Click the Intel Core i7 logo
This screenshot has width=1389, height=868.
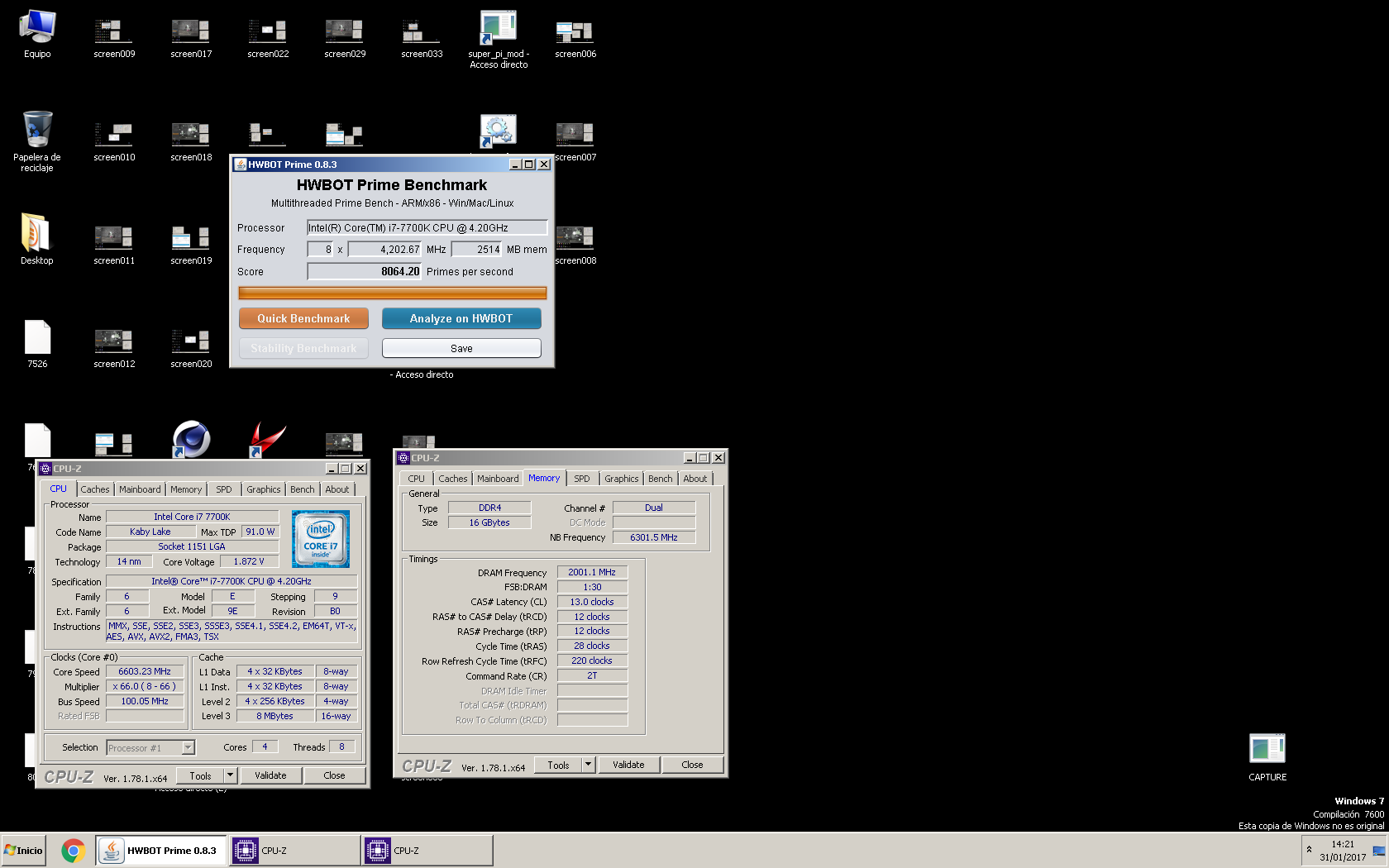pyautogui.click(x=321, y=538)
